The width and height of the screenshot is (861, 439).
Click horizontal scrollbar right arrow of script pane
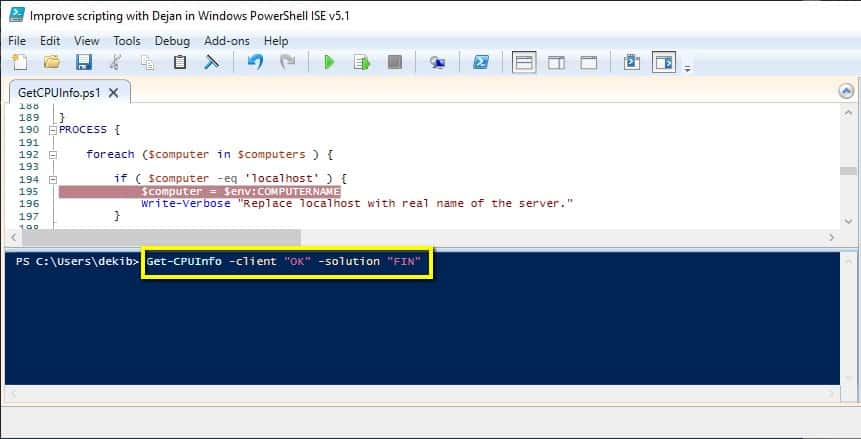[831, 237]
